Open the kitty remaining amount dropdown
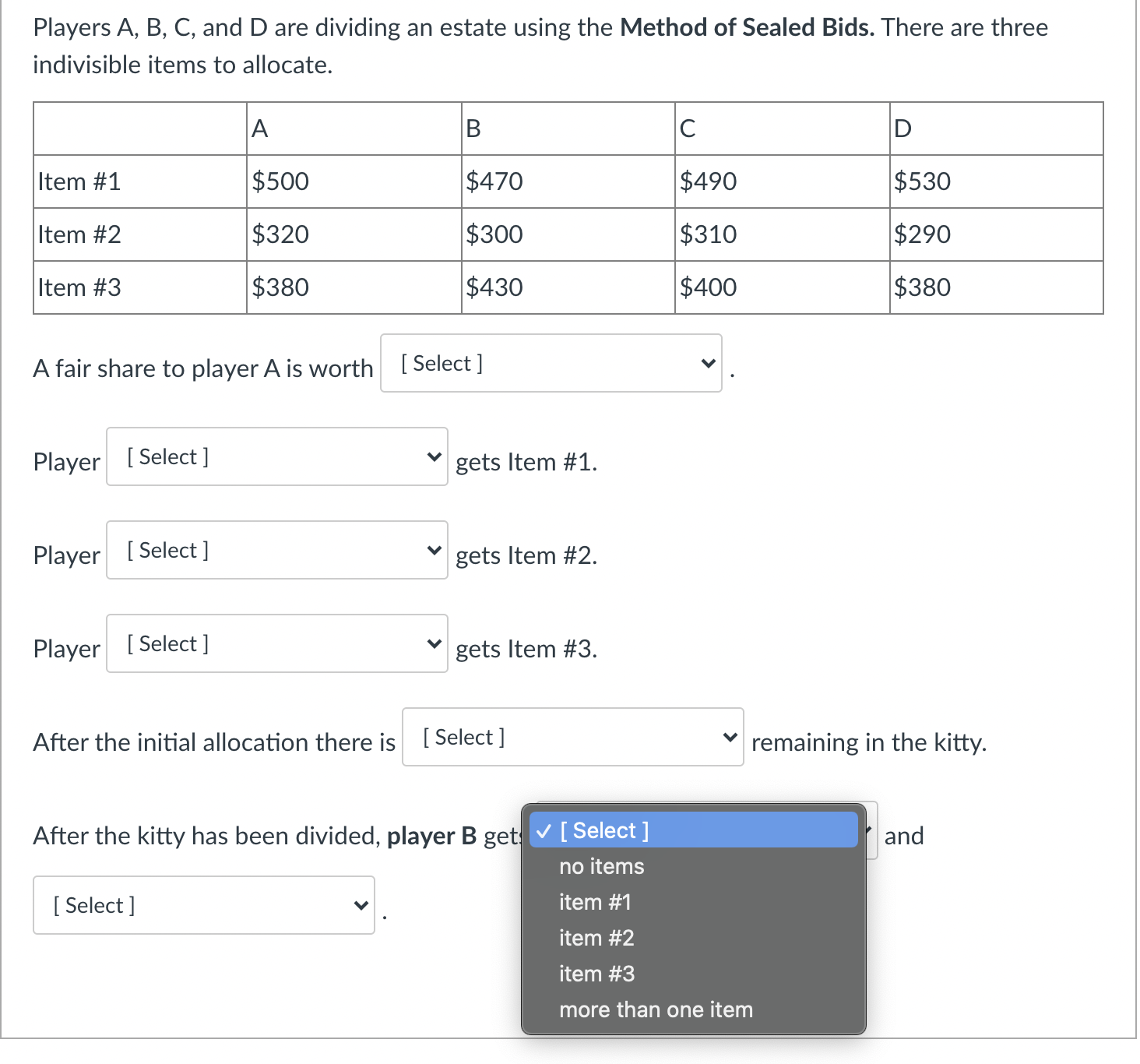Image resolution: width=1140 pixels, height=1064 pixels. coord(572,737)
